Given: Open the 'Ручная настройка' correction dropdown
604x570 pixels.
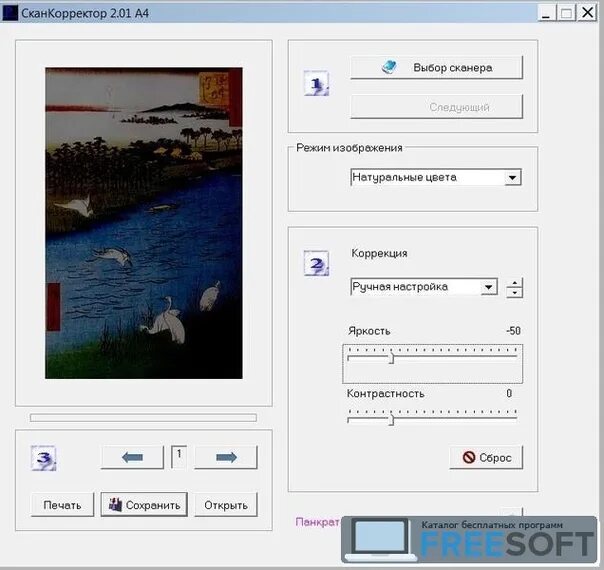Looking at the screenshot, I should coord(424,287).
